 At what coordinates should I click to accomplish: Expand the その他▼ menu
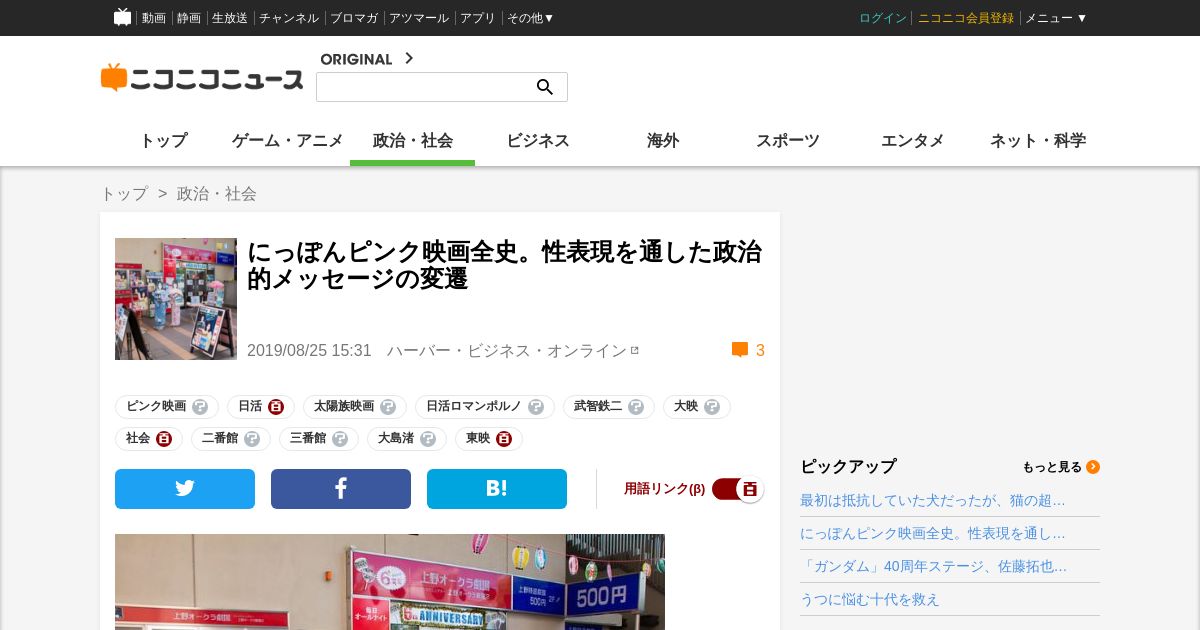(530, 18)
